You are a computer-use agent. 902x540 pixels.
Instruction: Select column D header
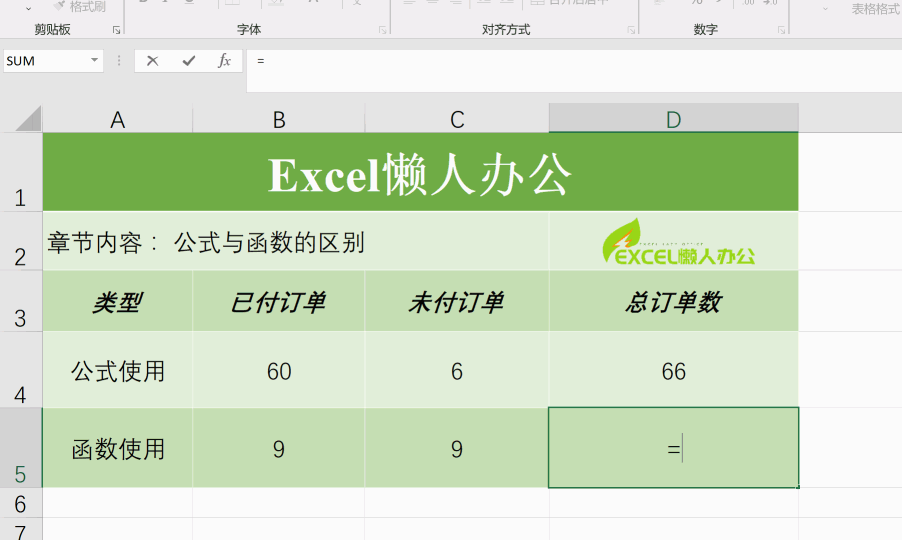[x=674, y=118]
